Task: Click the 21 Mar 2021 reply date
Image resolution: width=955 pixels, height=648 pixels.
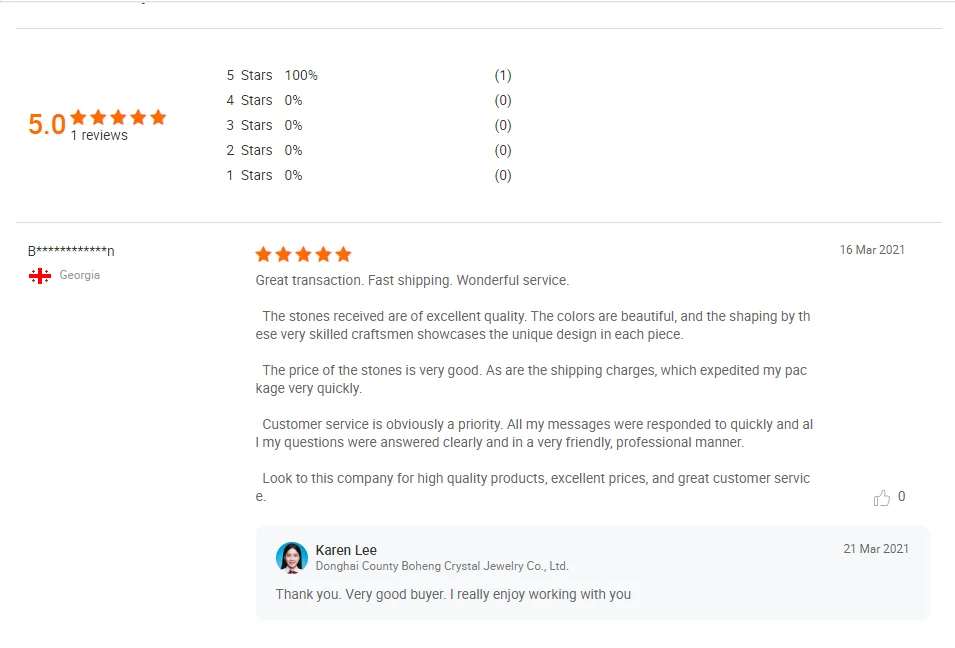Action: coord(876,549)
